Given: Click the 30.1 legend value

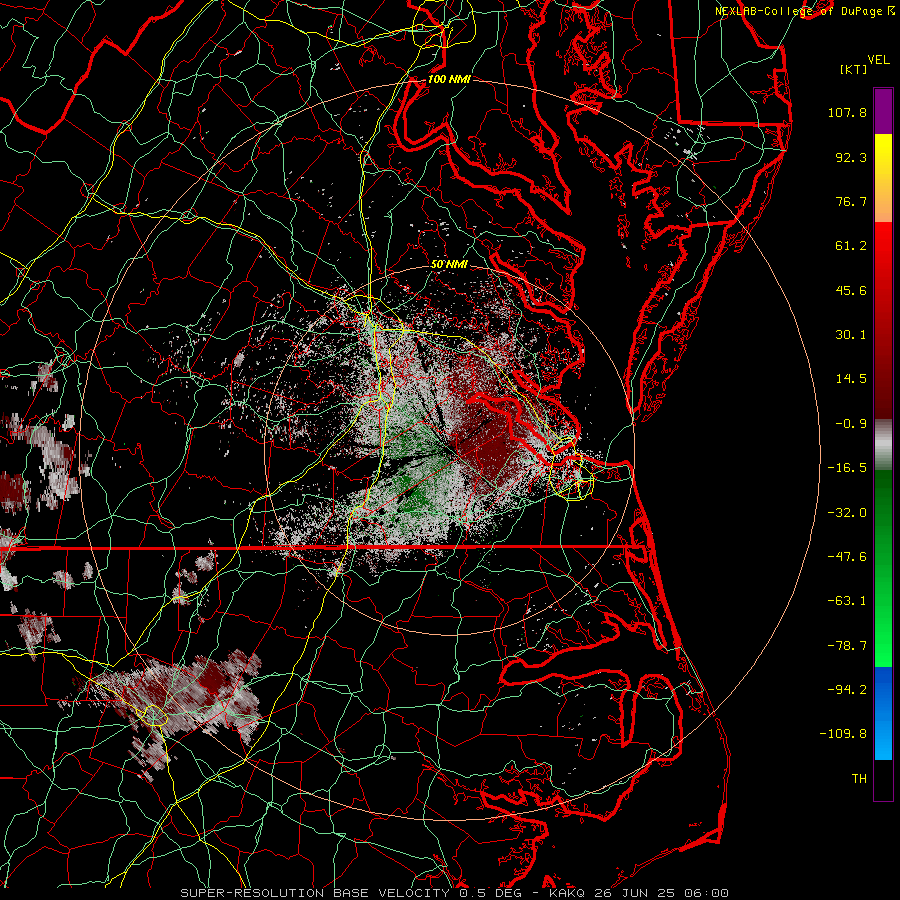Looking at the screenshot, I should click(851, 335).
